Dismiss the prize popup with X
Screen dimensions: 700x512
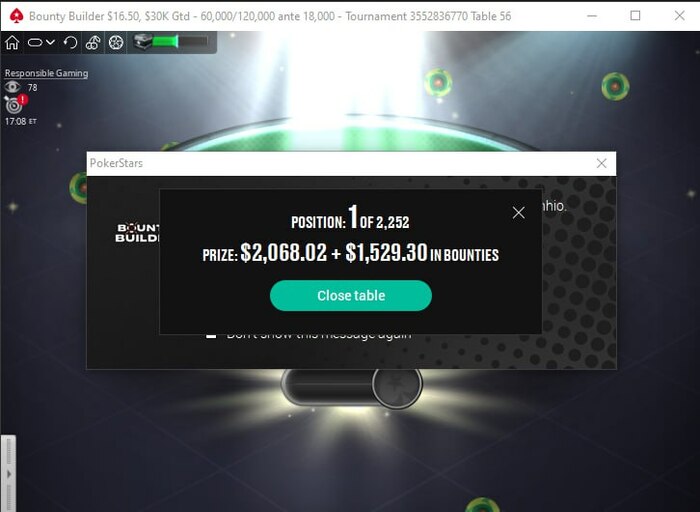pos(518,212)
